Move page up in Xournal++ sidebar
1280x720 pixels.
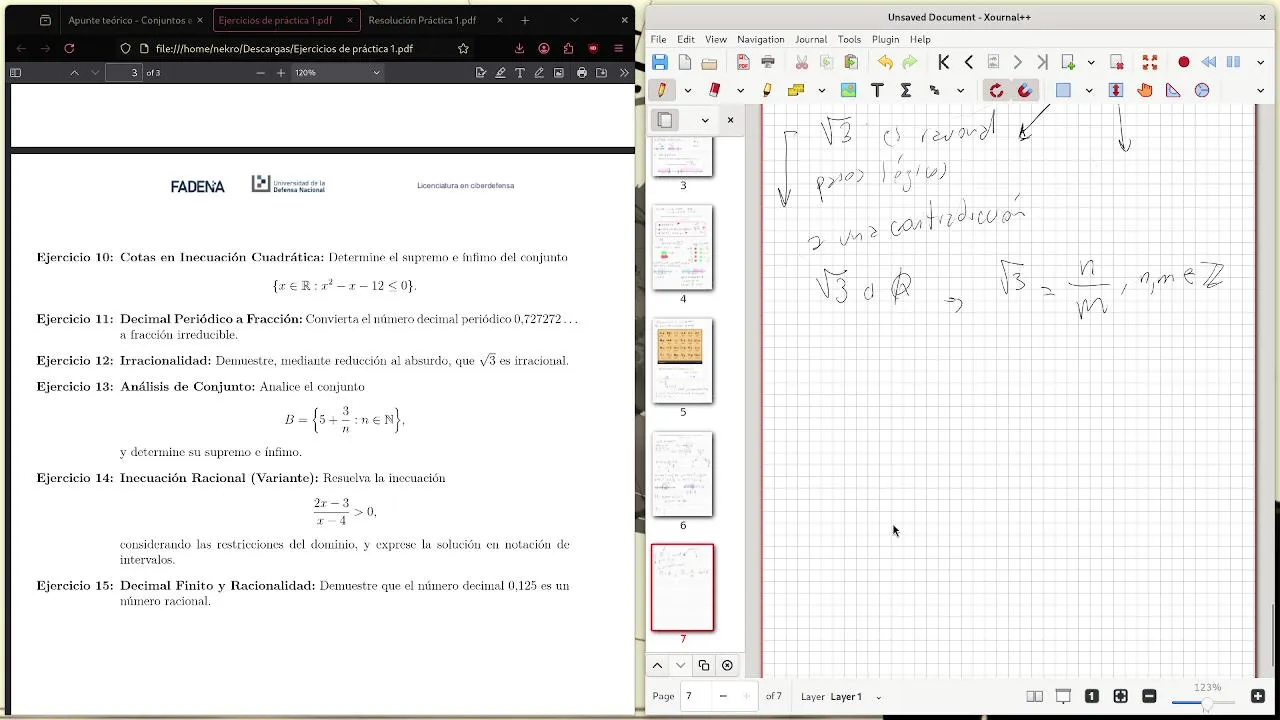tap(657, 665)
